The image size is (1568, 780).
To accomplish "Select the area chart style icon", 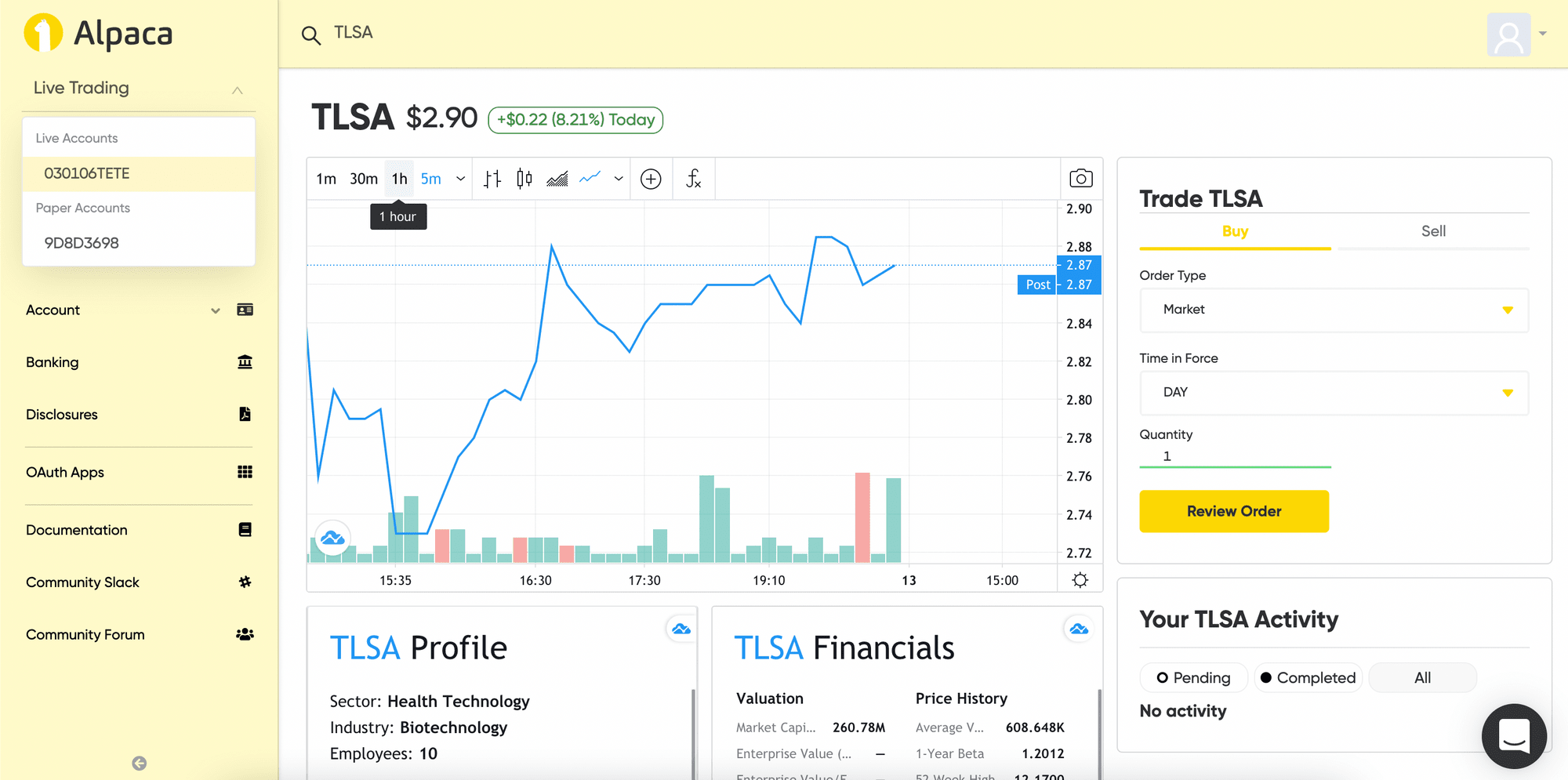I will tap(557, 179).
